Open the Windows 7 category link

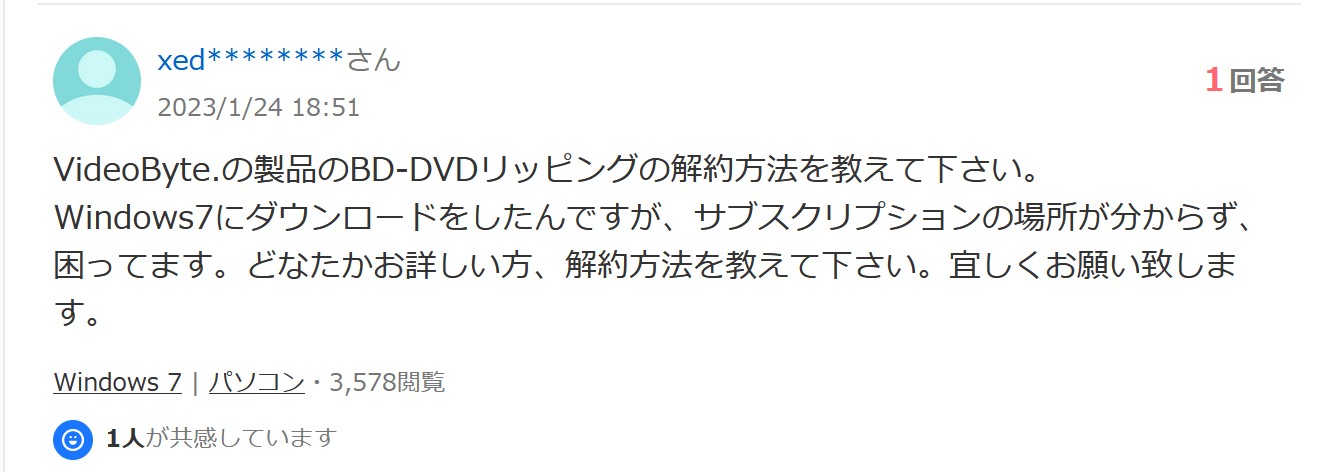click(x=117, y=381)
